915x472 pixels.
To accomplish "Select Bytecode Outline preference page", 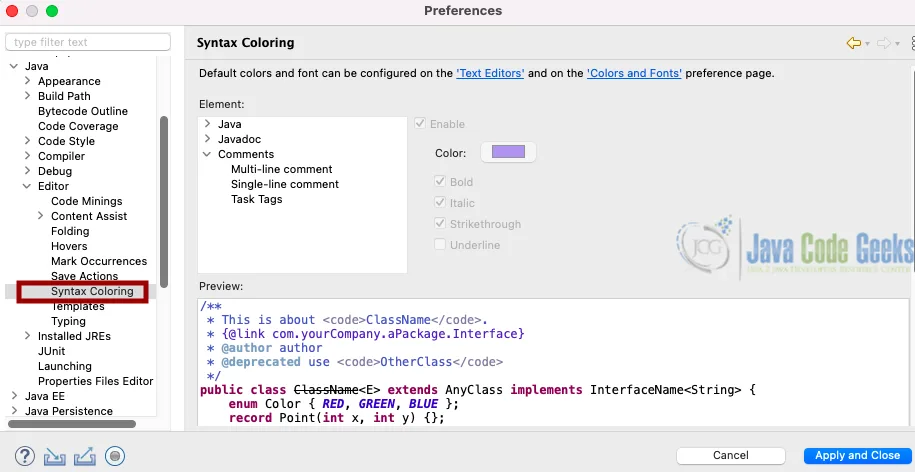I will tap(83, 111).
